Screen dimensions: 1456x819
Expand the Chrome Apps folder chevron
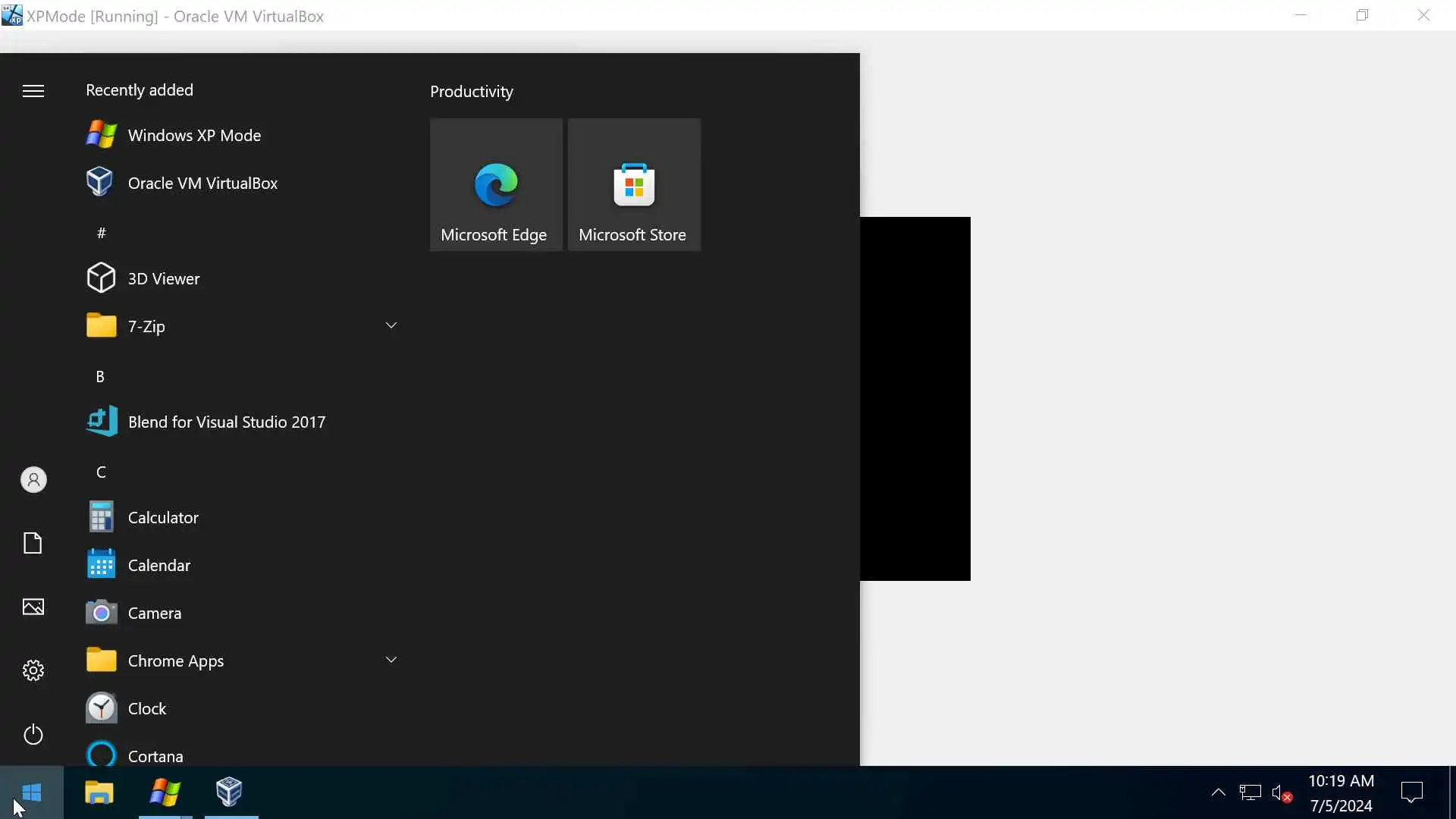click(391, 661)
